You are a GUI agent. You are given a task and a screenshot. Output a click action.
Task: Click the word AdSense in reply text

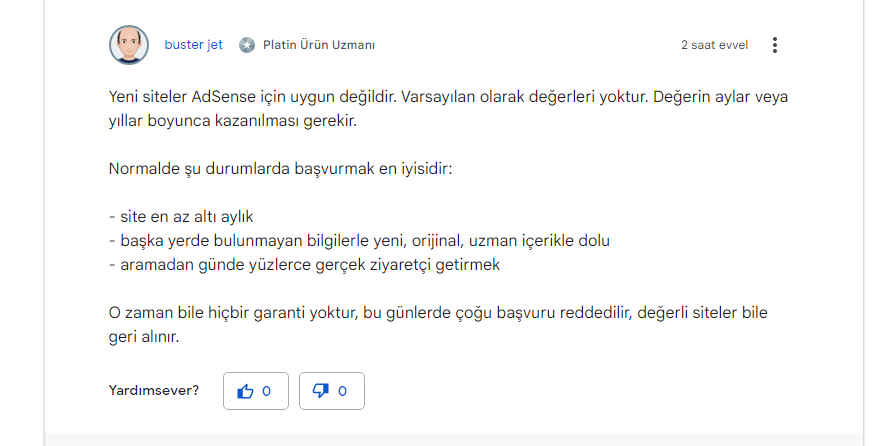point(224,97)
